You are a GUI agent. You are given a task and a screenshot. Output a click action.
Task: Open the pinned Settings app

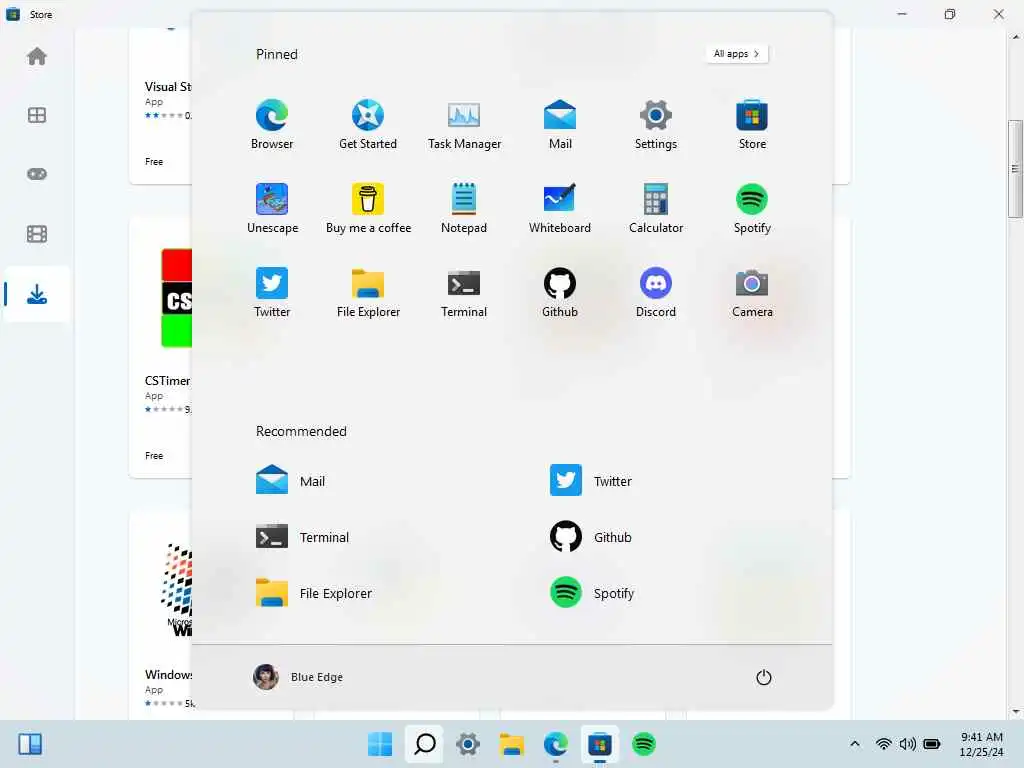coord(656,125)
